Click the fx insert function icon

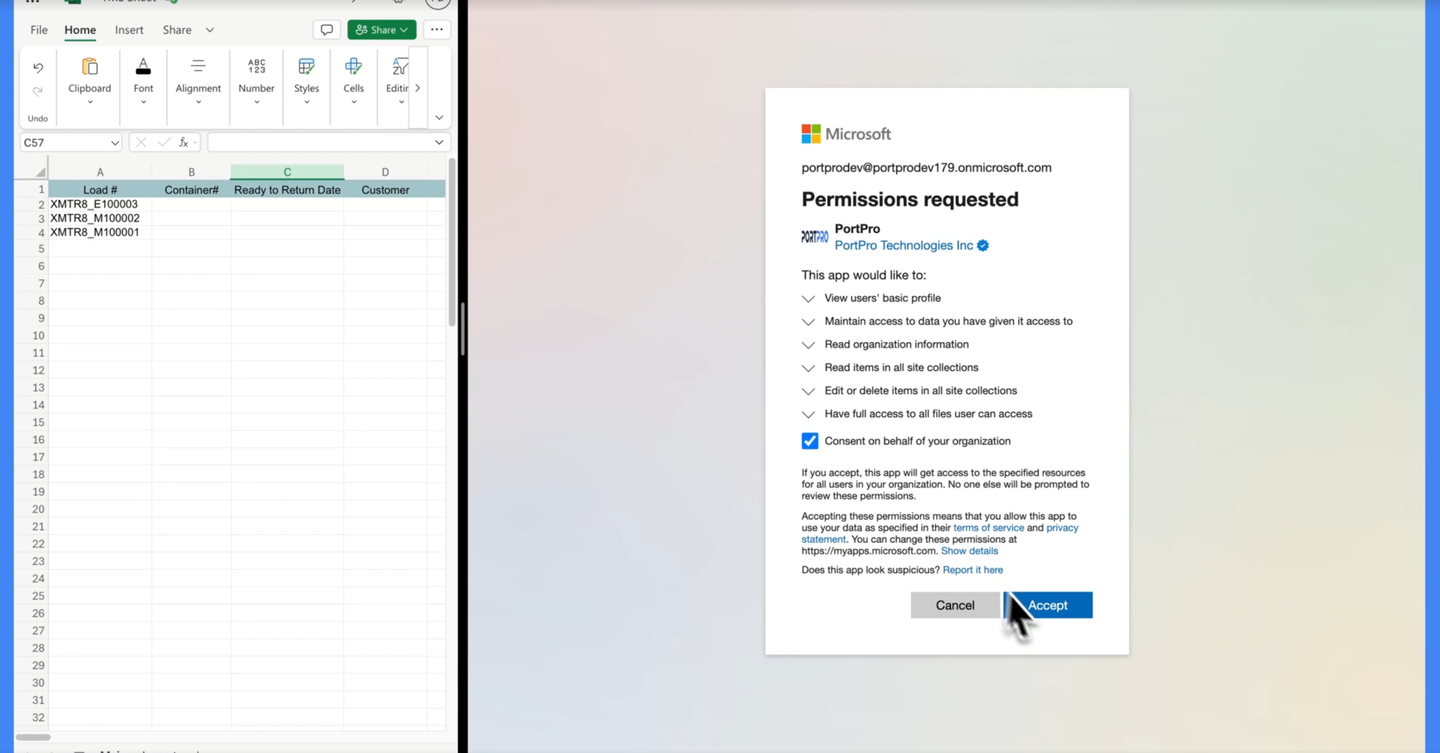coord(184,143)
